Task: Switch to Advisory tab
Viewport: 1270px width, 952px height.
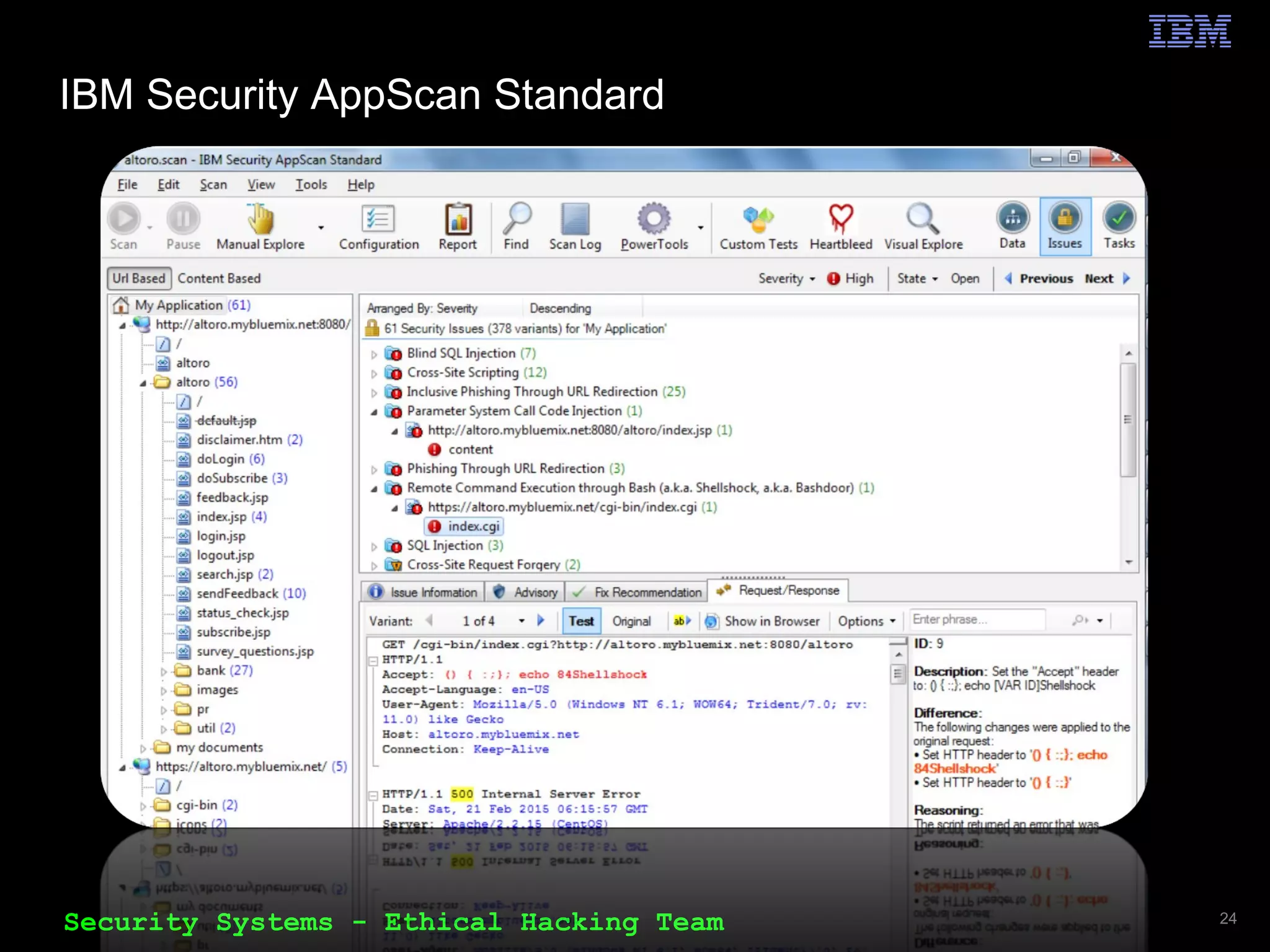Action: tap(526, 592)
